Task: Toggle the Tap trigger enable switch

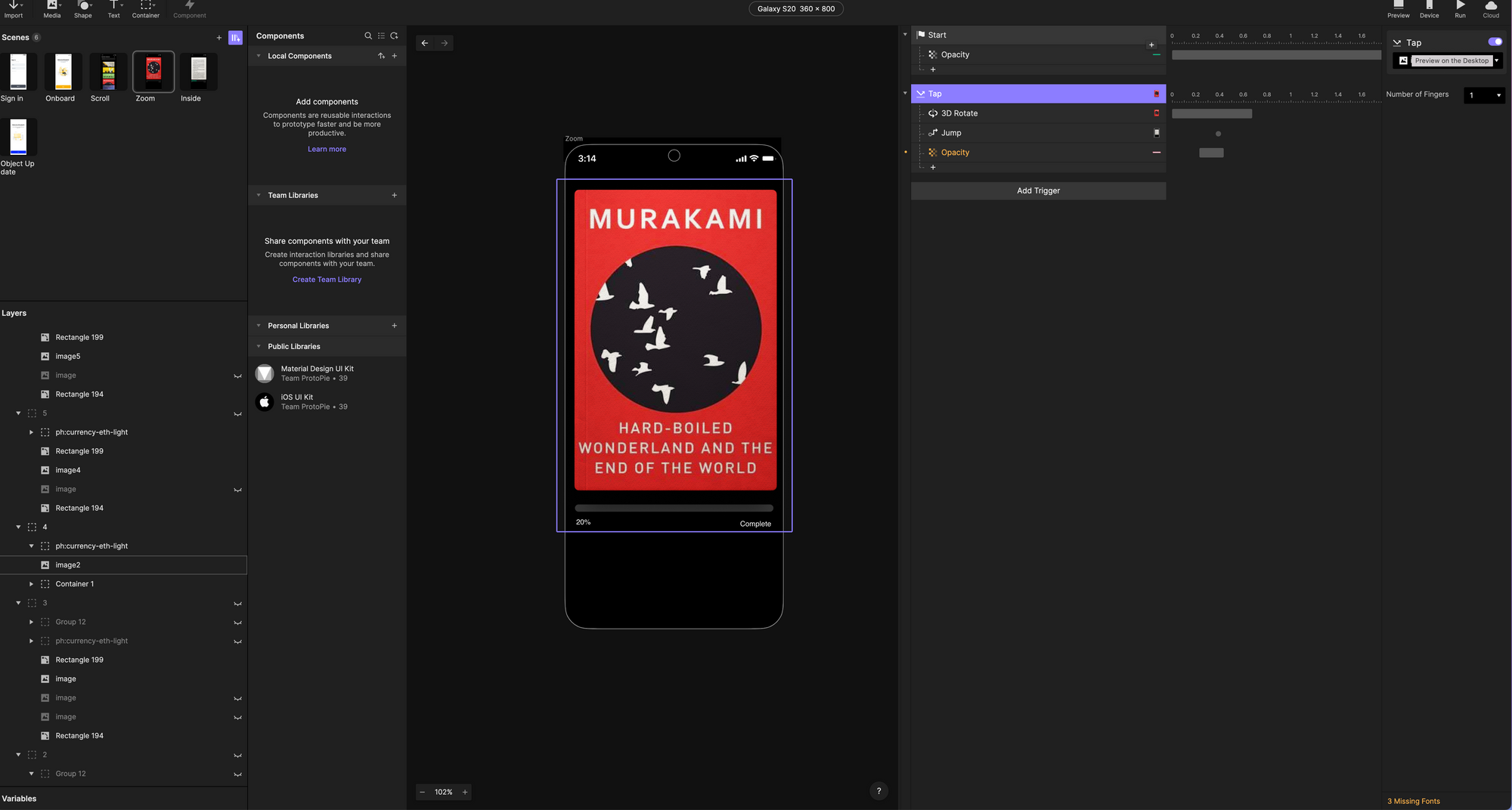Action: click(1495, 42)
